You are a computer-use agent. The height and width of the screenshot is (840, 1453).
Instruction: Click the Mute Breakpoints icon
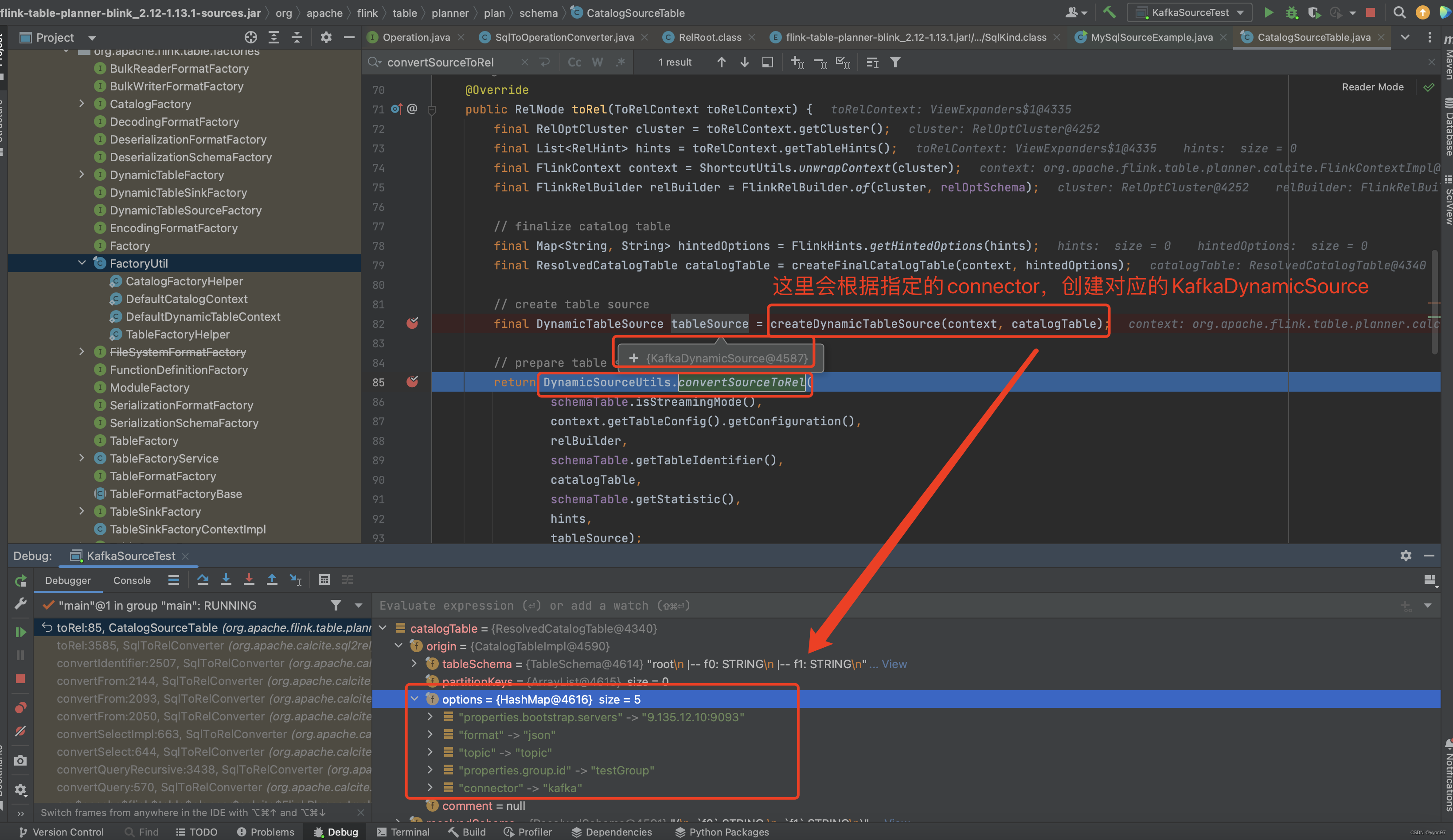pyautogui.click(x=20, y=731)
